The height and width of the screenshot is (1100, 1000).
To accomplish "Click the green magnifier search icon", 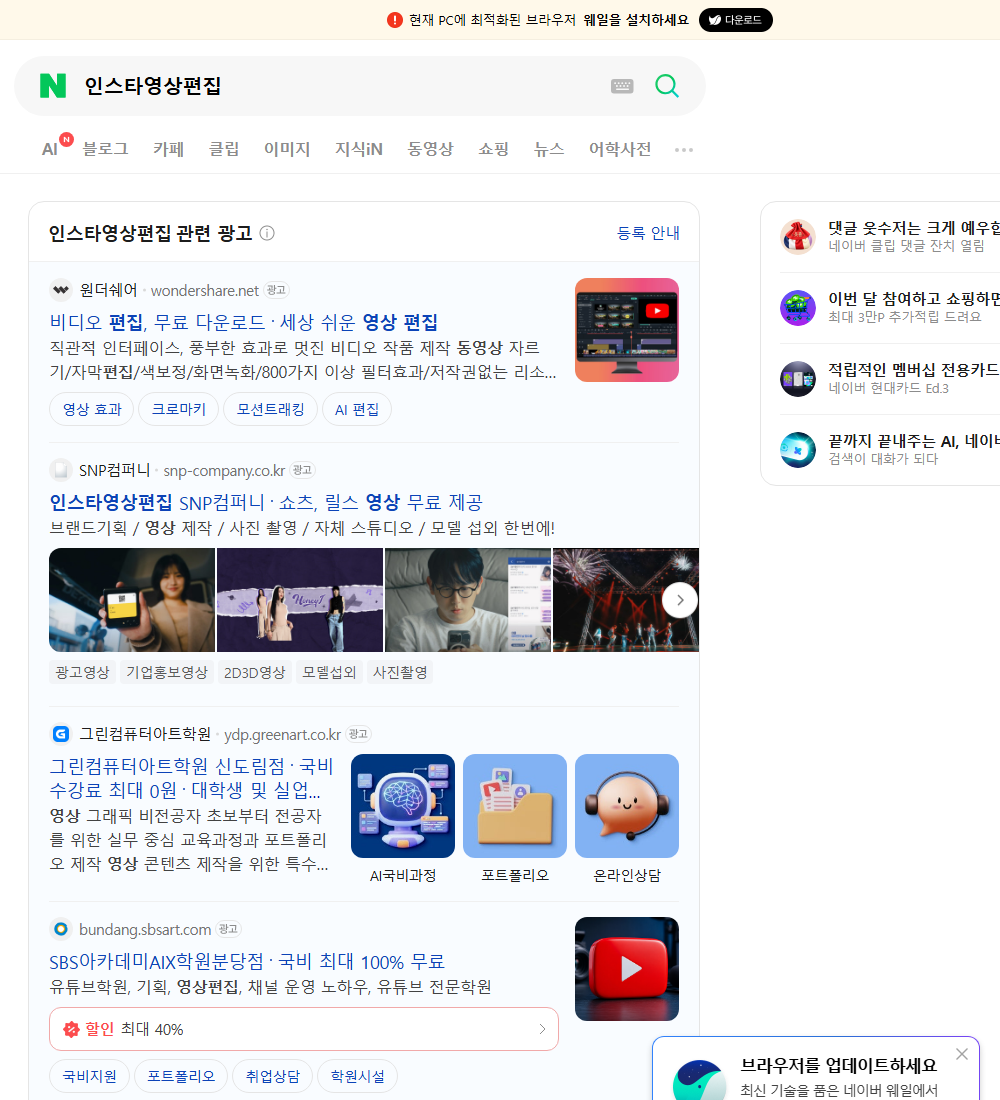I will [667, 86].
